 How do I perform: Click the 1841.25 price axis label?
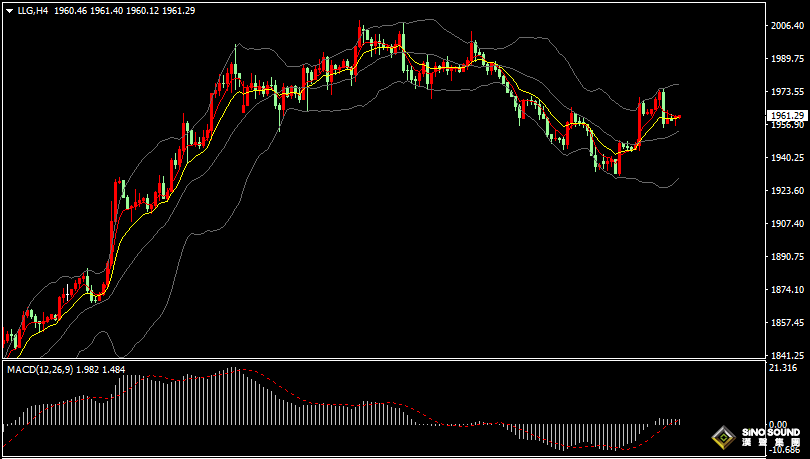[x=787, y=356]
